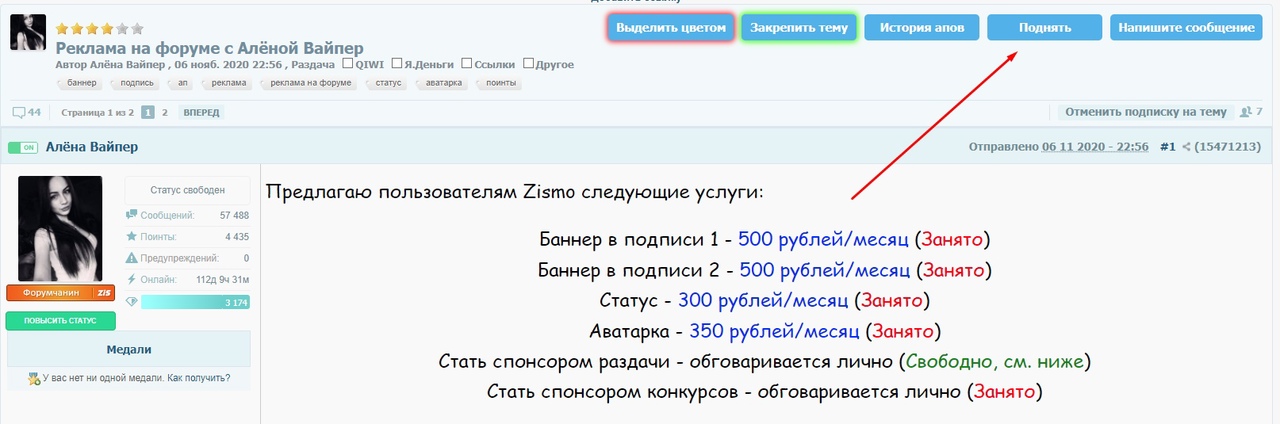Tick the Ссылки checkbox
Image resolution: width=1280 pixels, height=424 pixels.
pyautogui.click(x=467, y=64)
